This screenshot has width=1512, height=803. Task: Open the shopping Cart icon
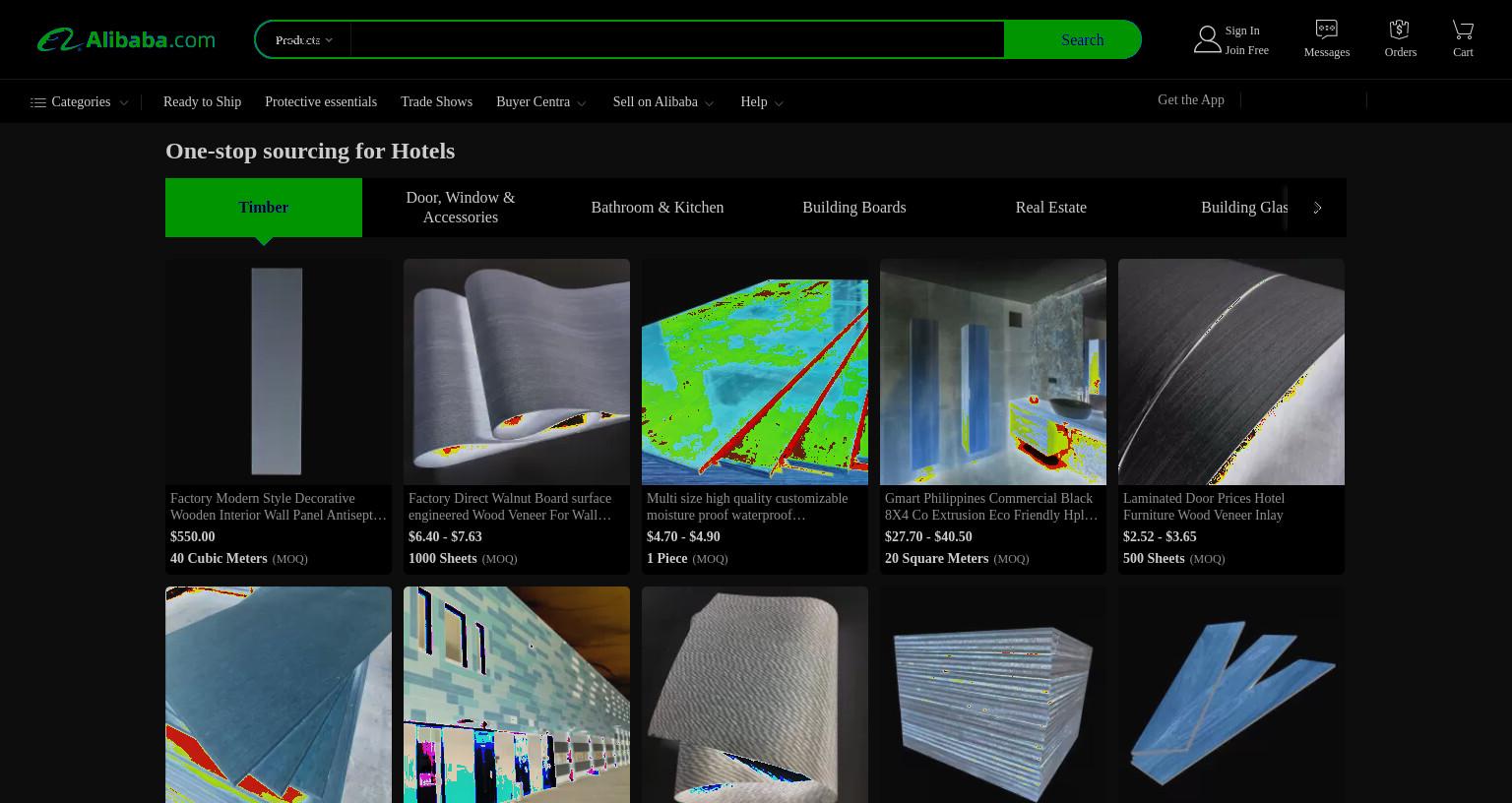point(1463,30)
